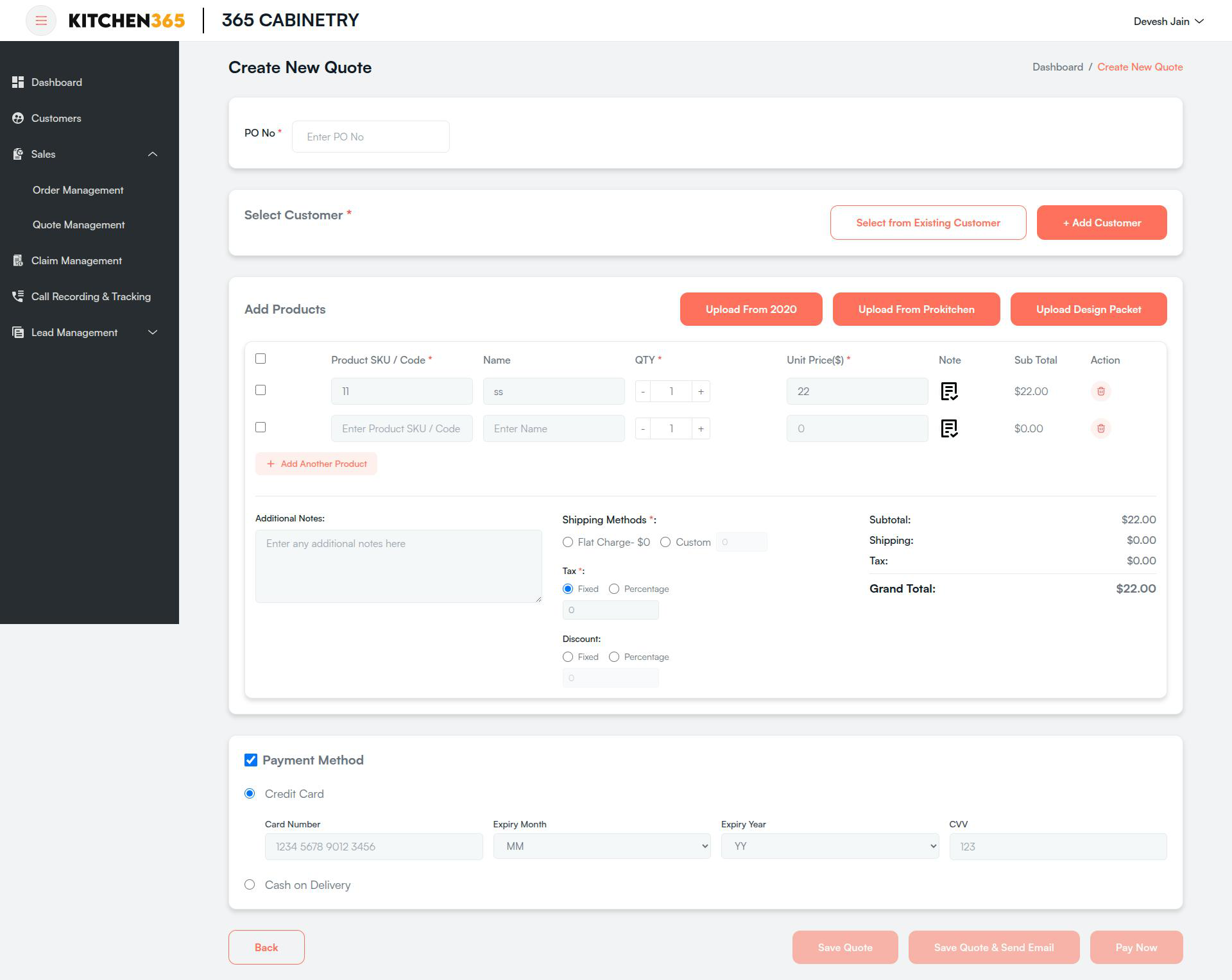The height and width of the screenshot is (980, 1232).
Task: Open the Expiry Year dropdown
Action: click(830, 847)
